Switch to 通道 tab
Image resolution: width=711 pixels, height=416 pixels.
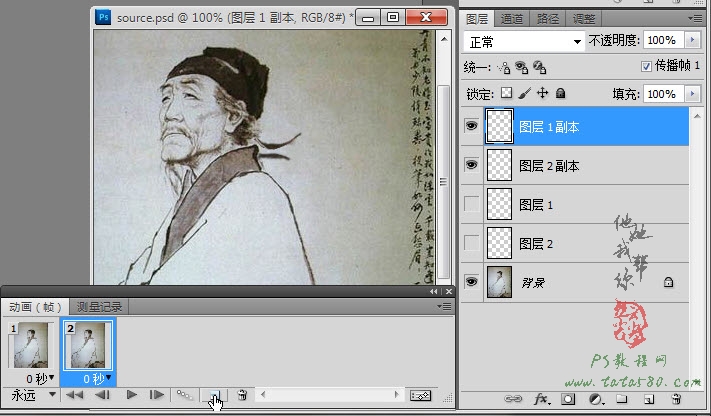pos(512,19)
